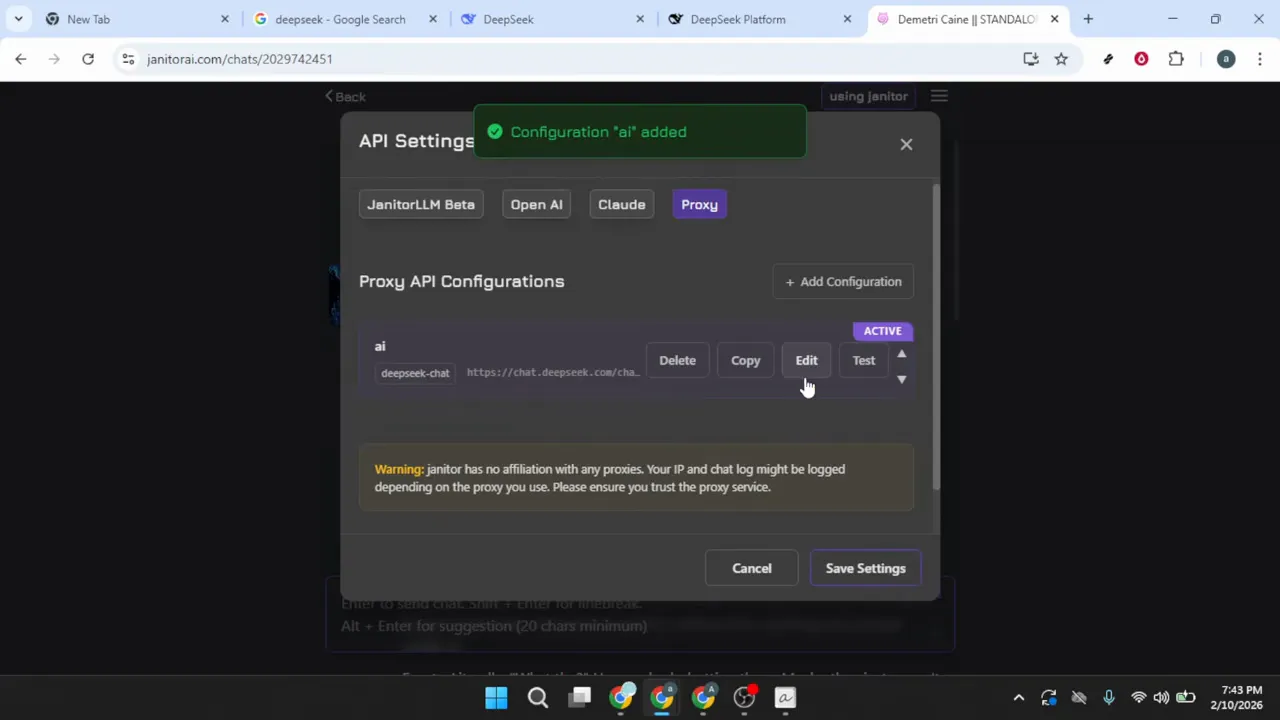The image size is (1280, 720).
Task: Edit the 'ai' configuration
Action: 806,360
